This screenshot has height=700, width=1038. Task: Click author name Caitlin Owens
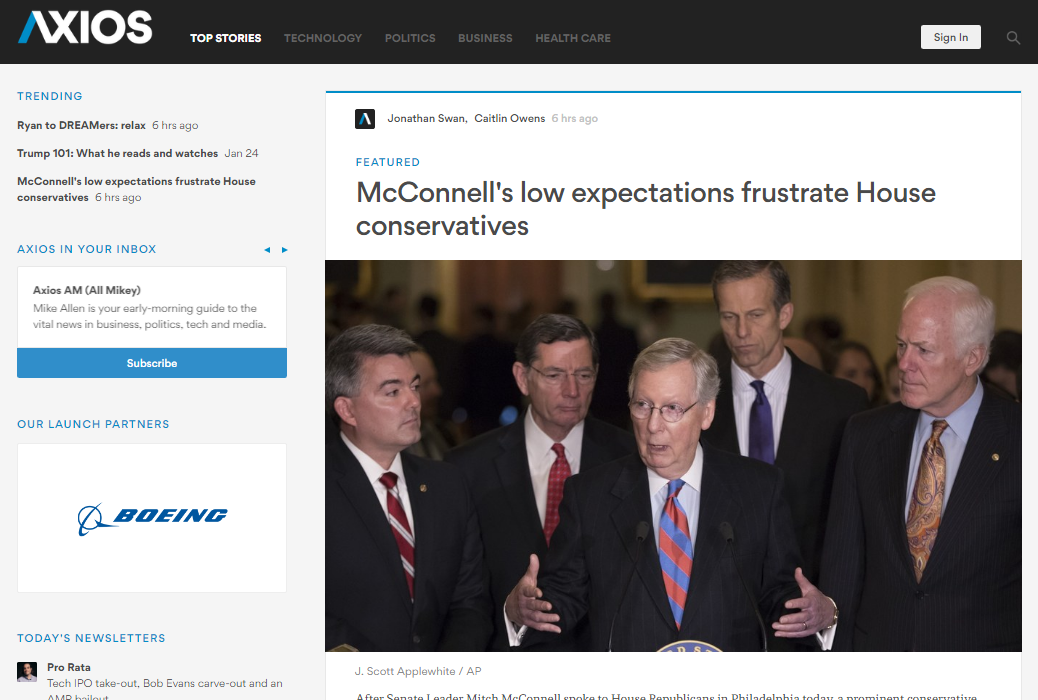(x=510, y=119)
